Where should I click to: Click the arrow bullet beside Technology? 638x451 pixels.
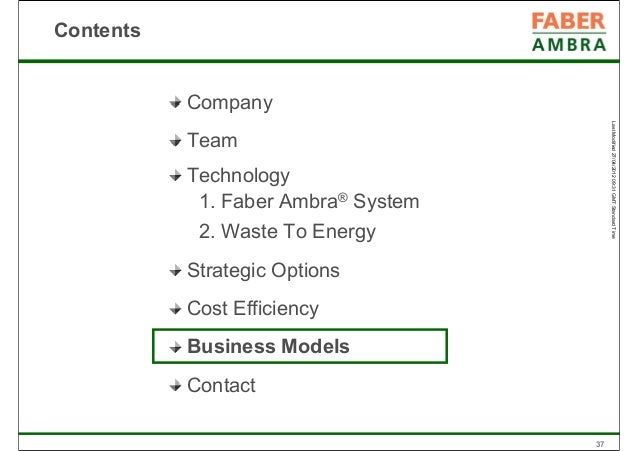point(175,176)
